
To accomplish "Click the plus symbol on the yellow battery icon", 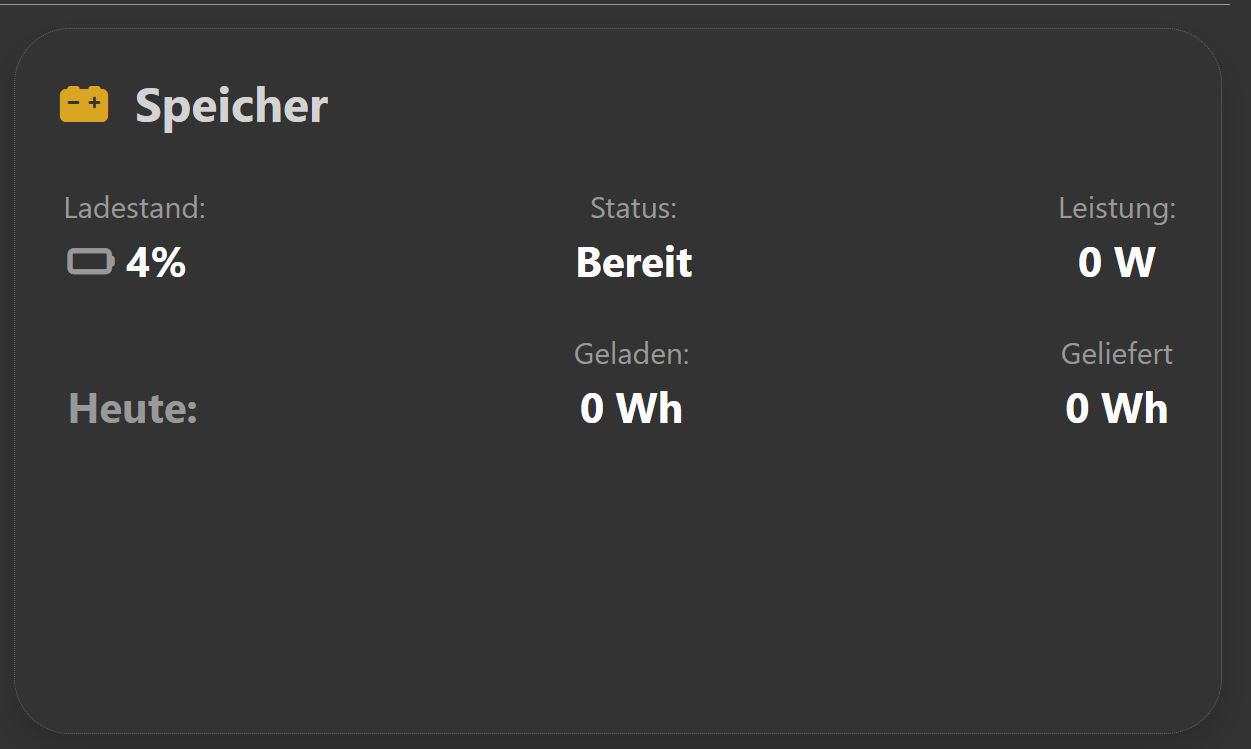I will (x=94, y=102).
